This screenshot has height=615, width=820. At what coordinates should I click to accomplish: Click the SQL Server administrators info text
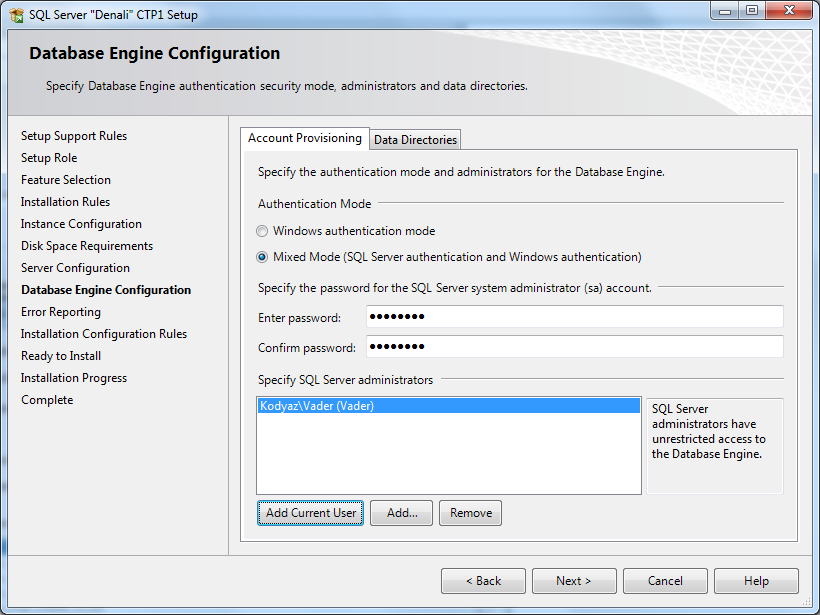pyautogui.click(x=709, y=431)
